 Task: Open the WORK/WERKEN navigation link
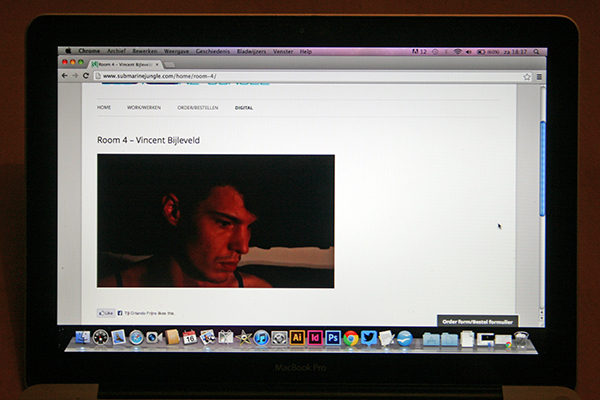coord(144,107)
